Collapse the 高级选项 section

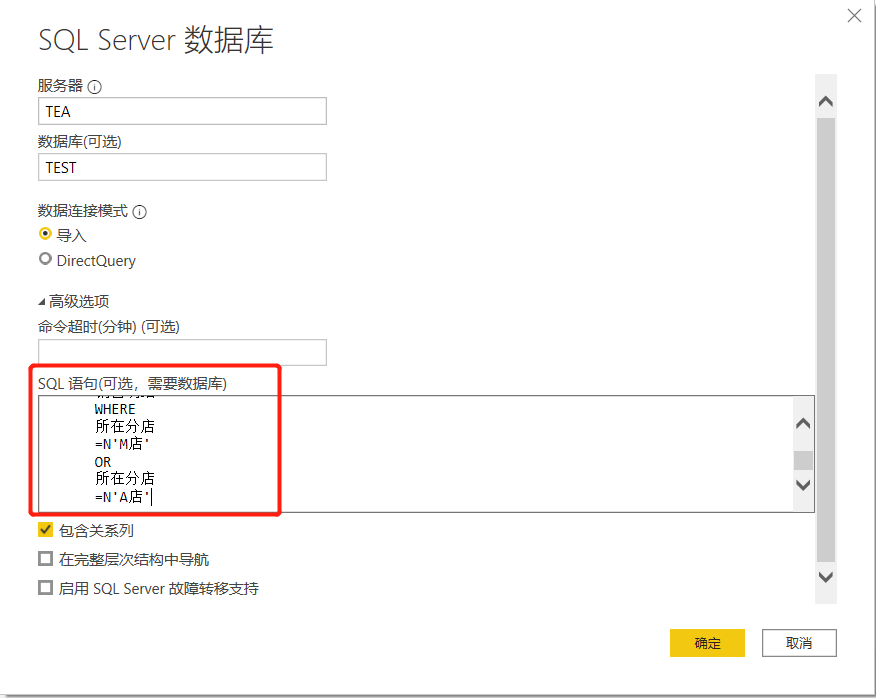coord(41,302)
